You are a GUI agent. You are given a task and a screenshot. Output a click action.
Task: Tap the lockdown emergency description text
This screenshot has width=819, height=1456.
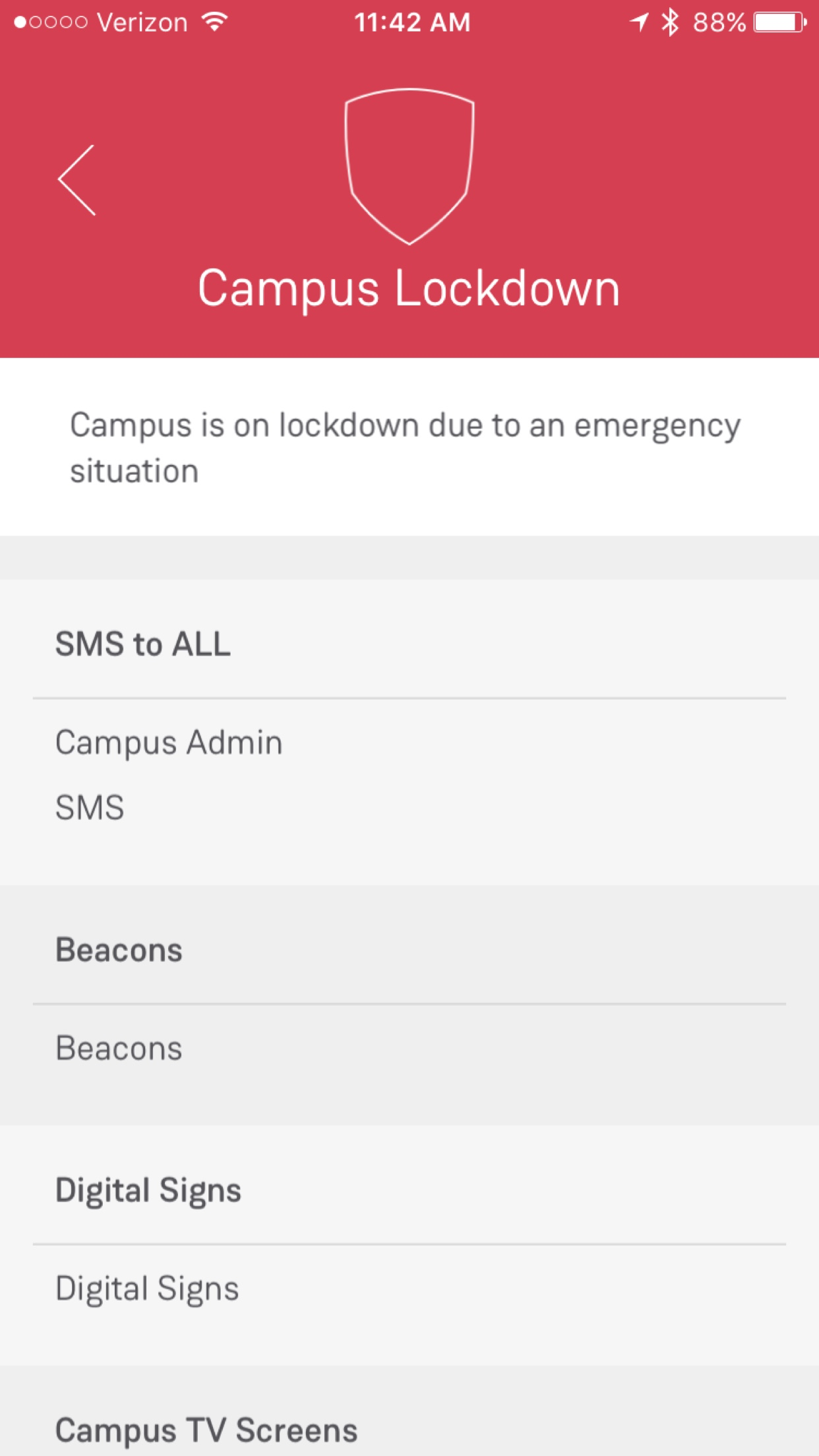(x=405, y=447)
